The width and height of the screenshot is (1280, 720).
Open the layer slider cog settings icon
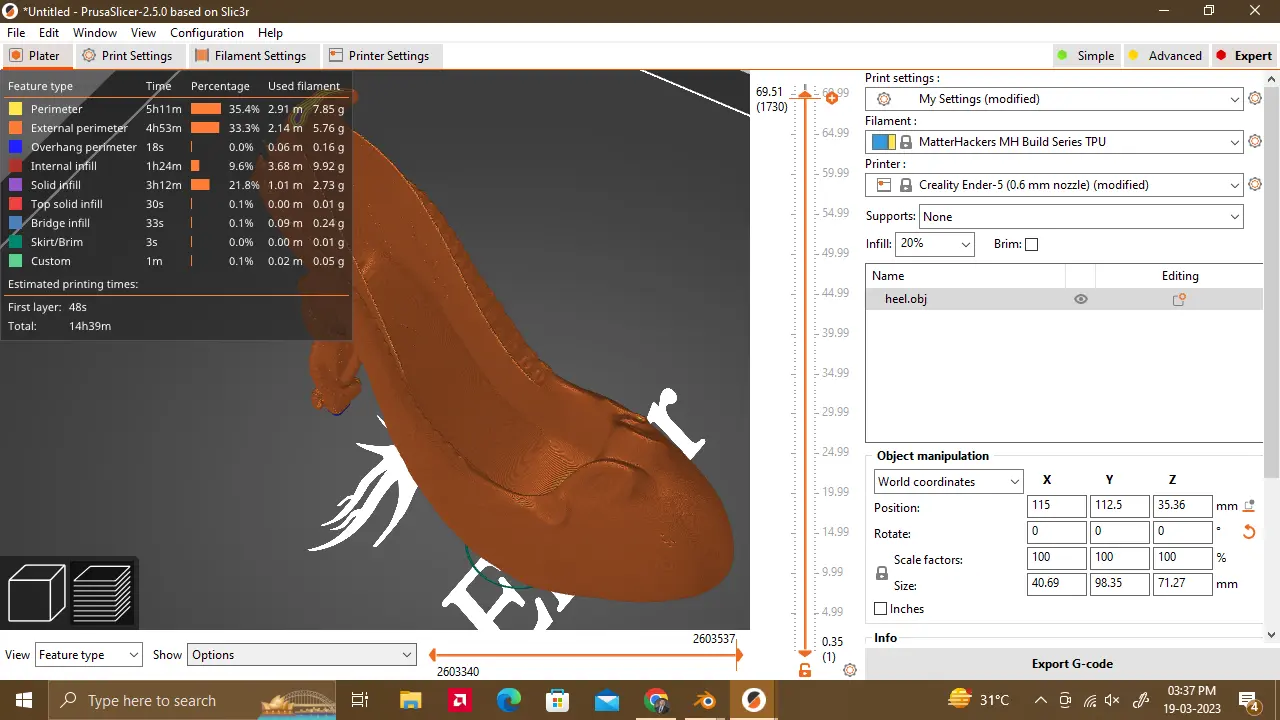pos(850,670)
